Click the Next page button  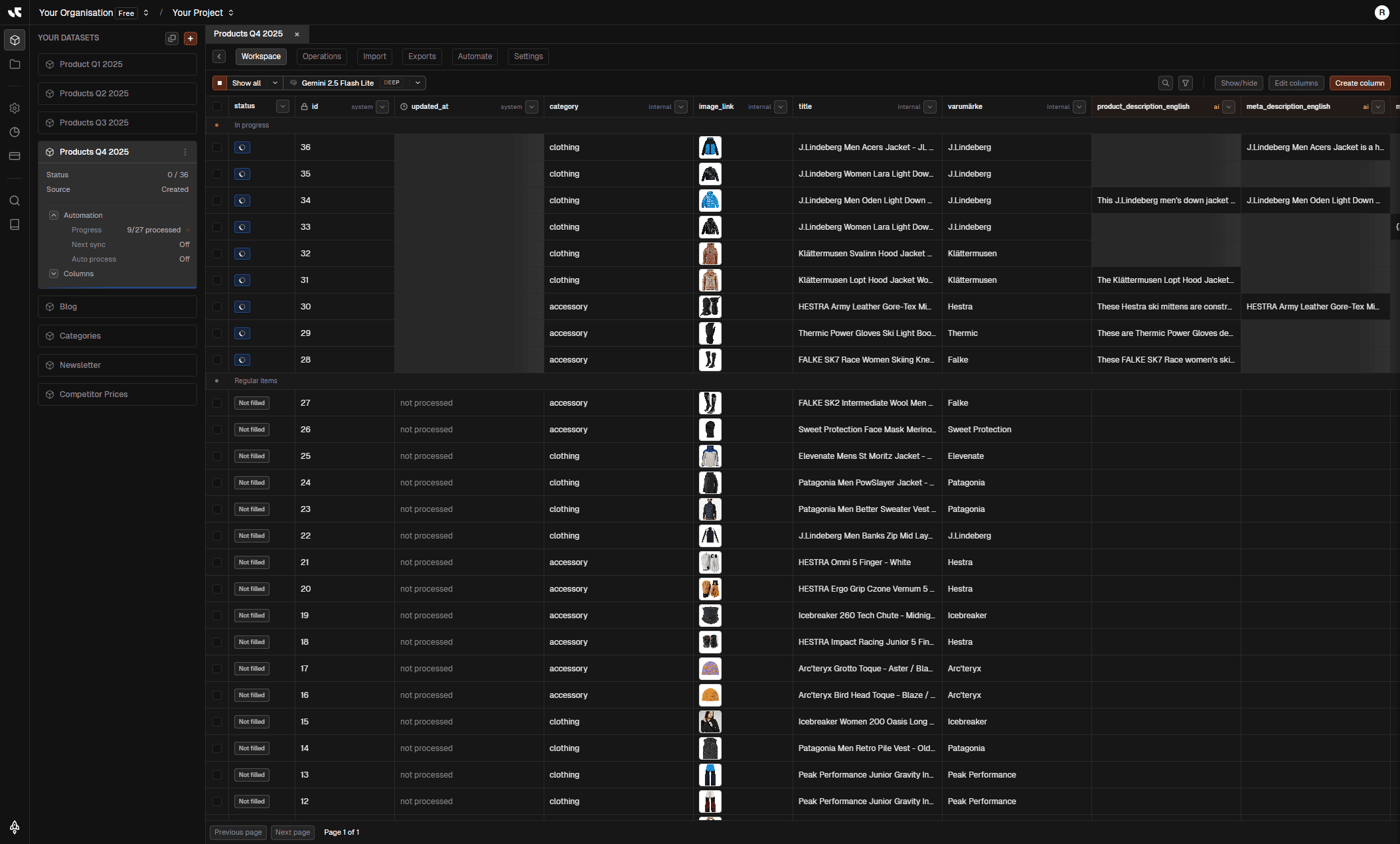pyautogui.click(x=292, y=832)
